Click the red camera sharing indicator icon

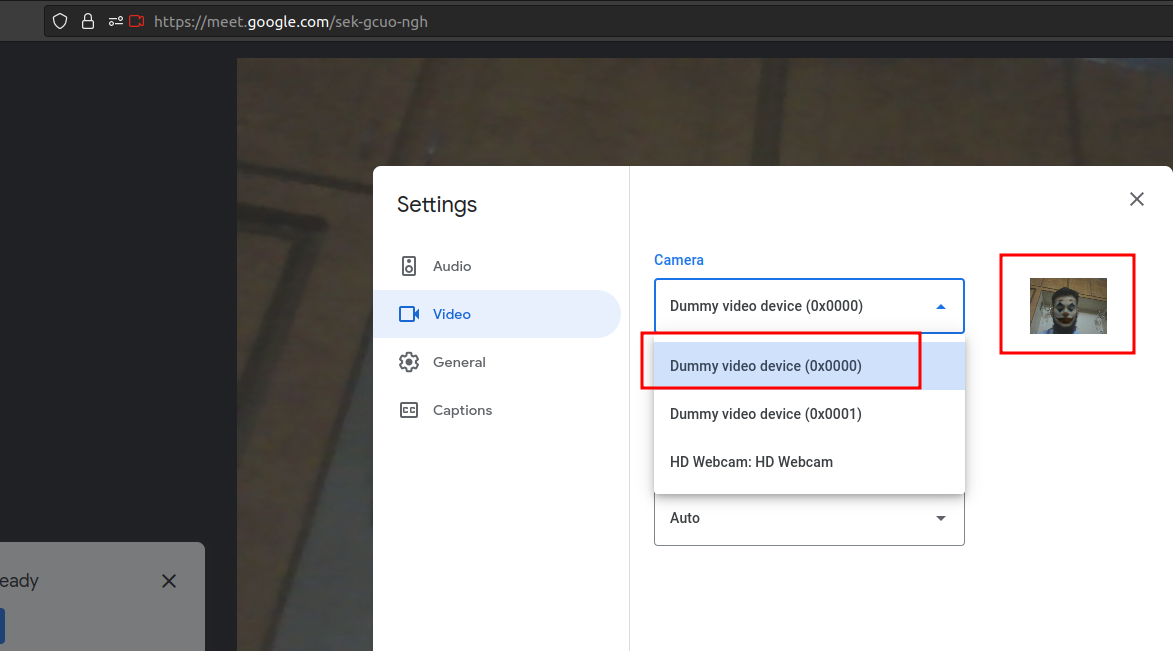(137, 21)
